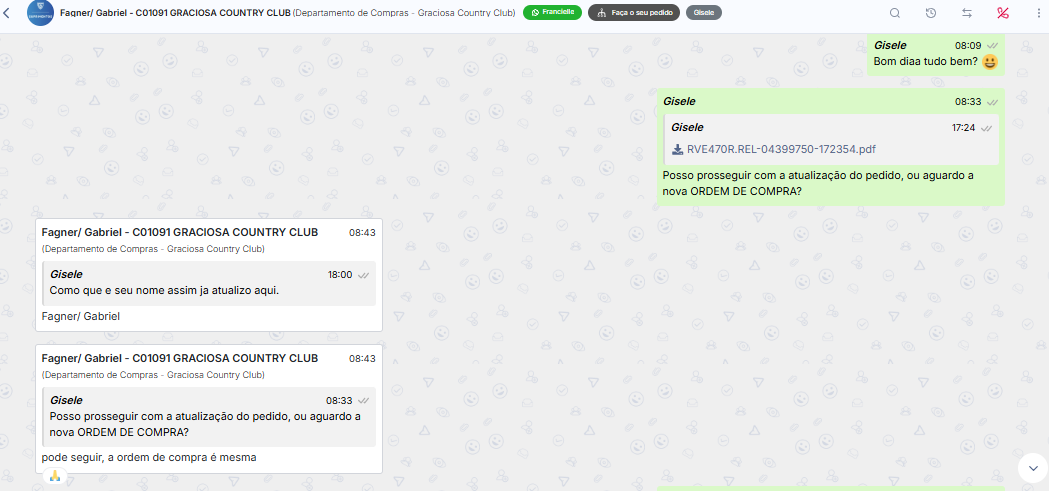Go back using the left chevron arrow

tap(7, 13)
